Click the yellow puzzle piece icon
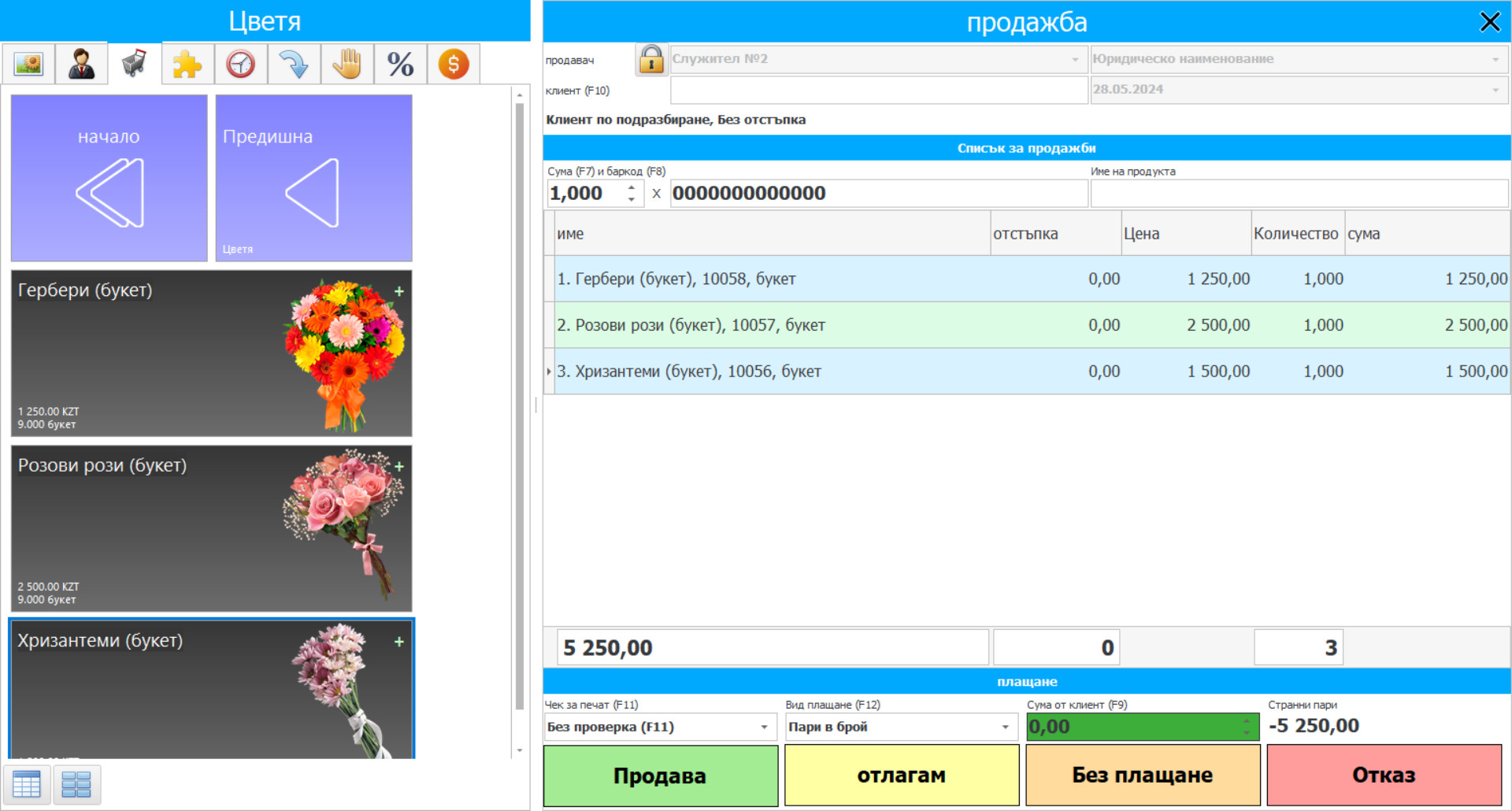This screenshot has width=1512, height=811. point(187,64)
